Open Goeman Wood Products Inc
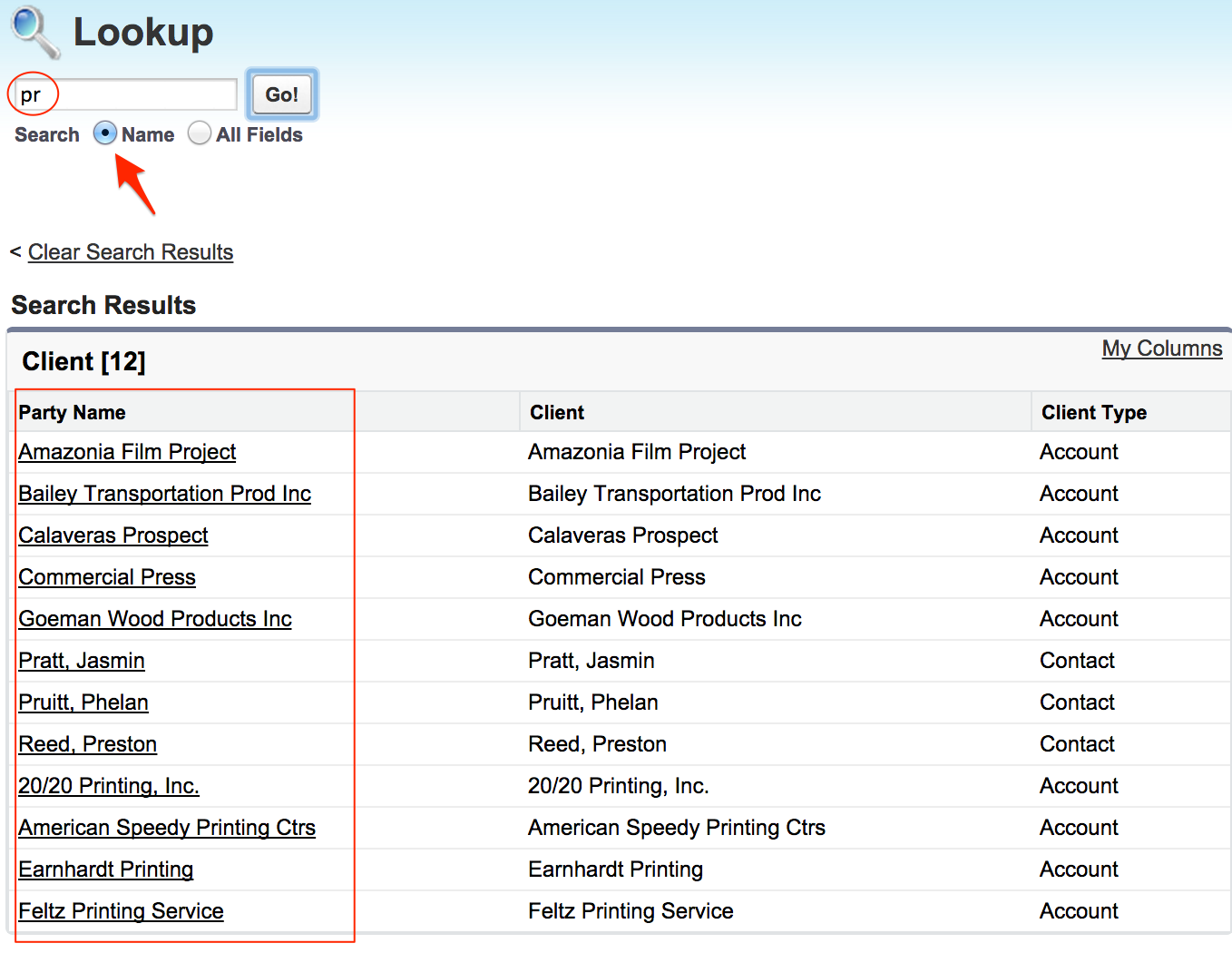 (x=154, y=619)
